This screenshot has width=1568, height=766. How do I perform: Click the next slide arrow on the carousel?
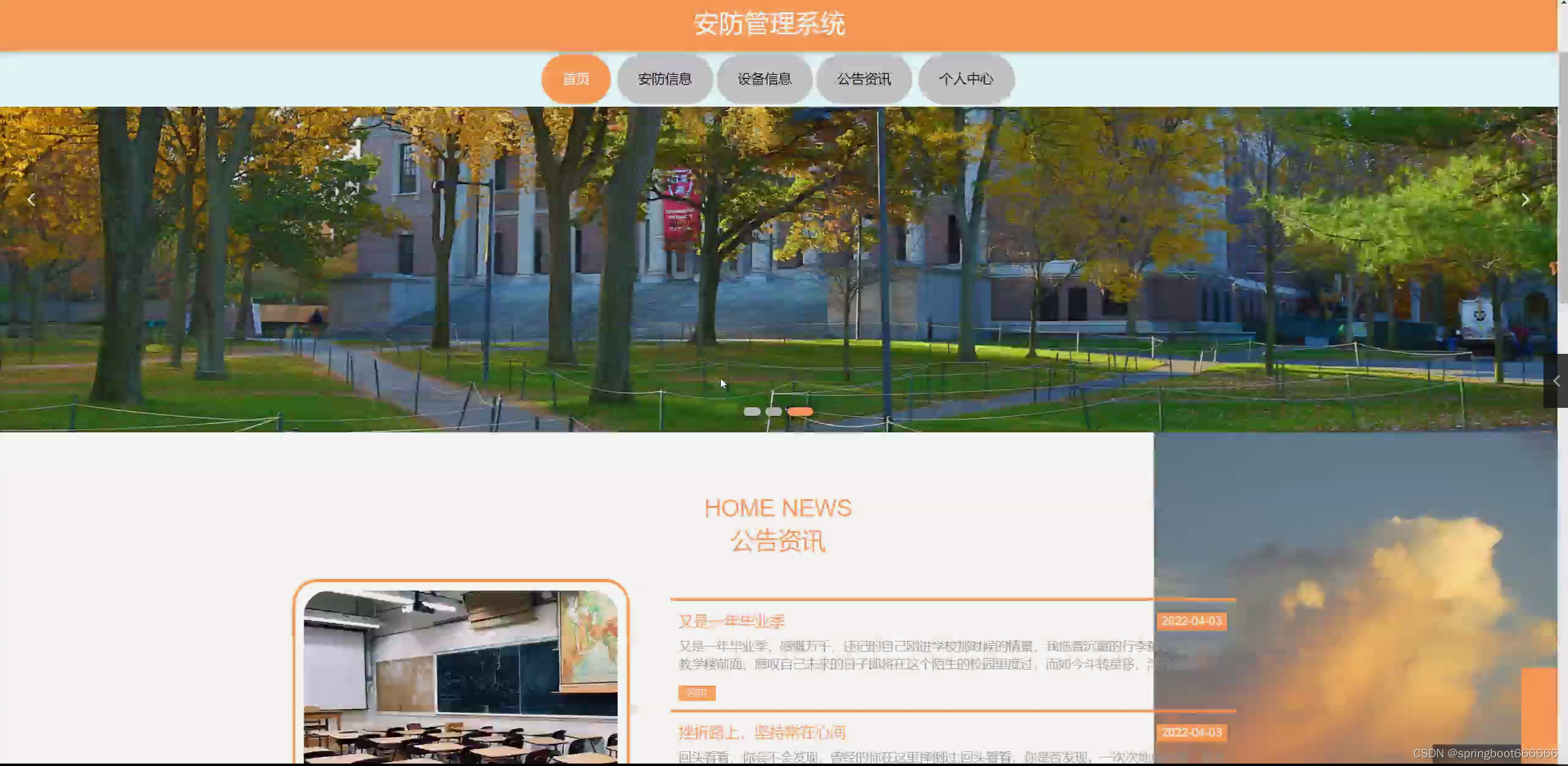pos(1525,200)
